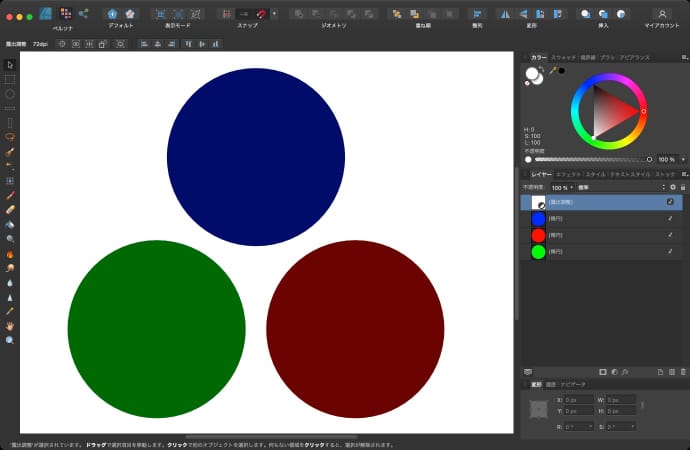The image size is (690, 450).
Task: Click the color opacity slider
Action: tap(590, 159)
